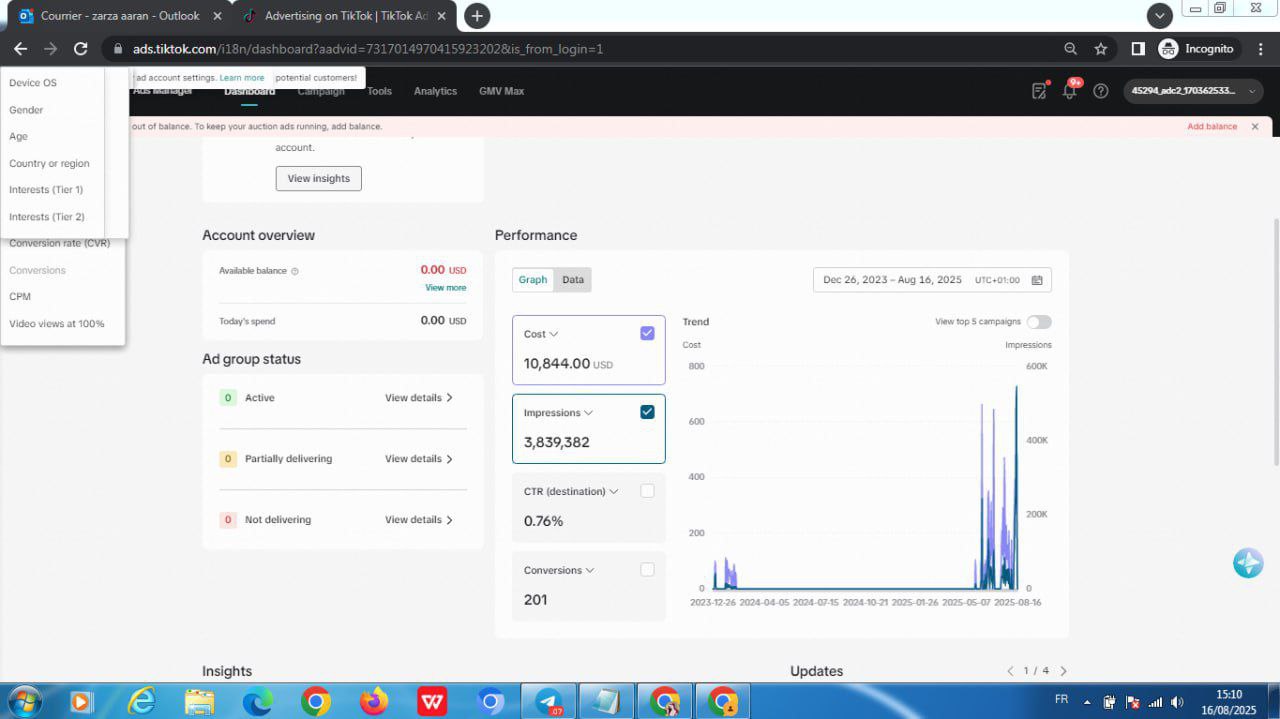This screenshot has width=1280, height=719.
Task: Click the zoom magnifier icon in address bar
Action: 1071,49
